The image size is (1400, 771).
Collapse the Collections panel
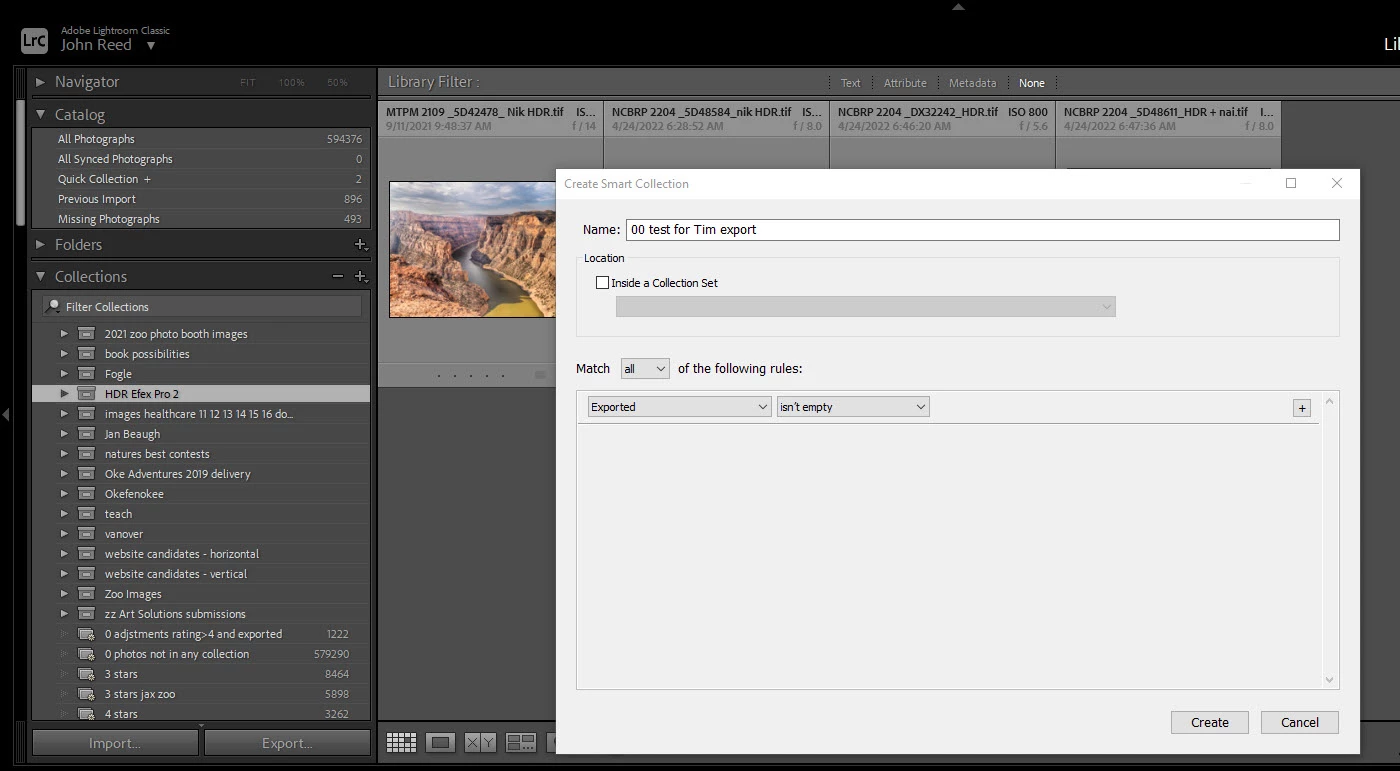[x=40, y=277]
